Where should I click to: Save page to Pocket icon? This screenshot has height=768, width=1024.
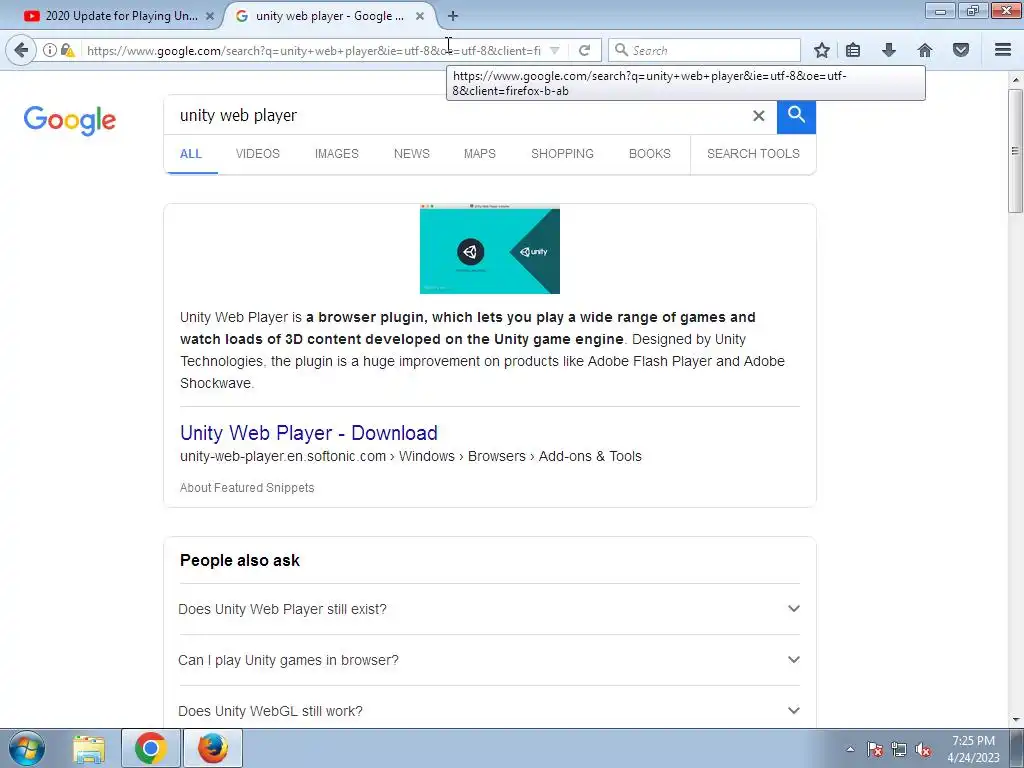tap(961, 50)
